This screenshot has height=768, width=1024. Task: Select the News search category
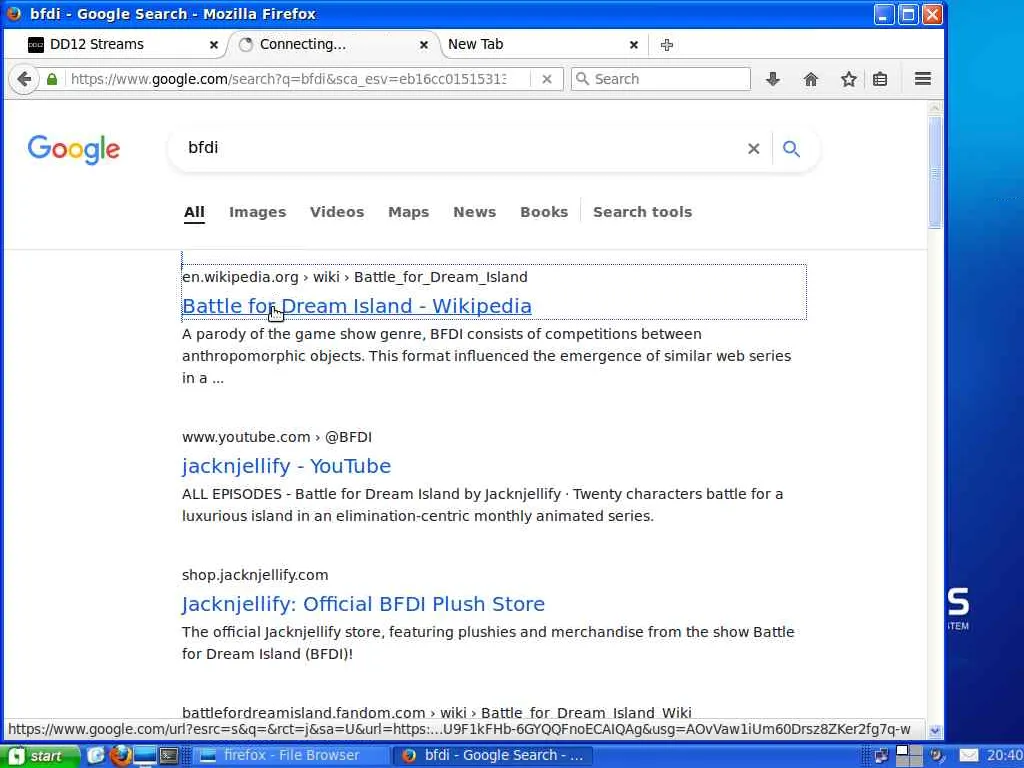point(475,212)
